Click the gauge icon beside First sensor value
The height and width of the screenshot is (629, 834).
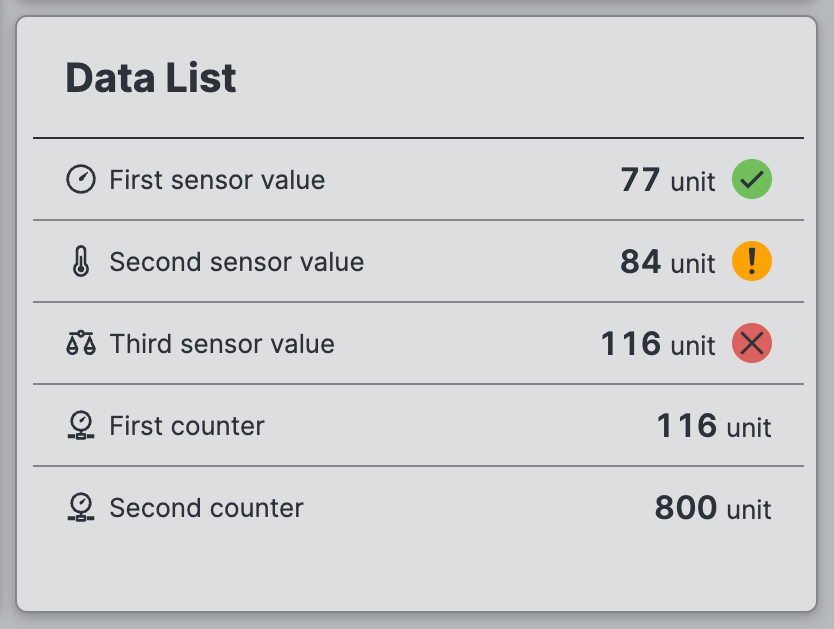point(80,180)
